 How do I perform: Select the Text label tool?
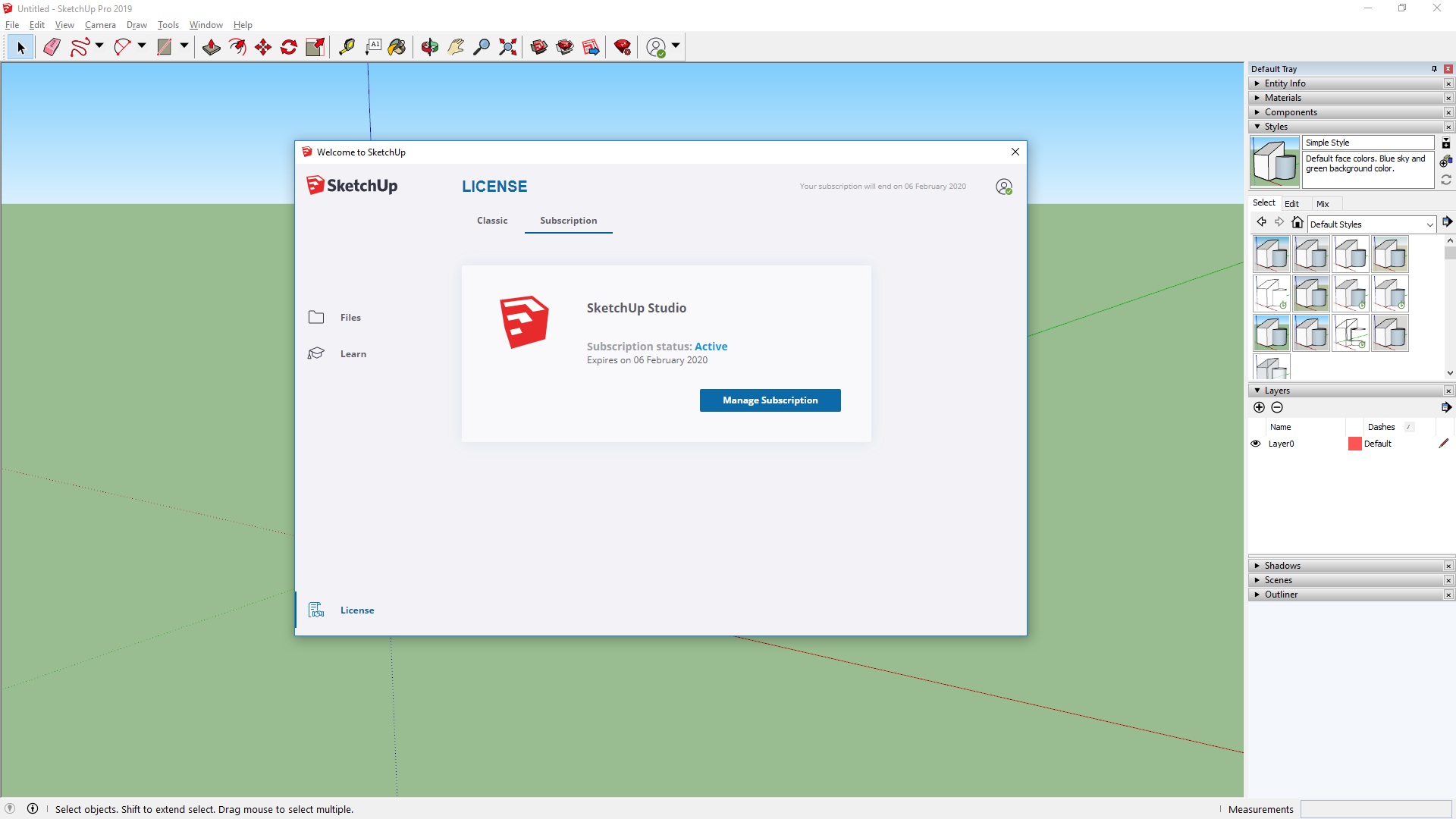point(373,47)
